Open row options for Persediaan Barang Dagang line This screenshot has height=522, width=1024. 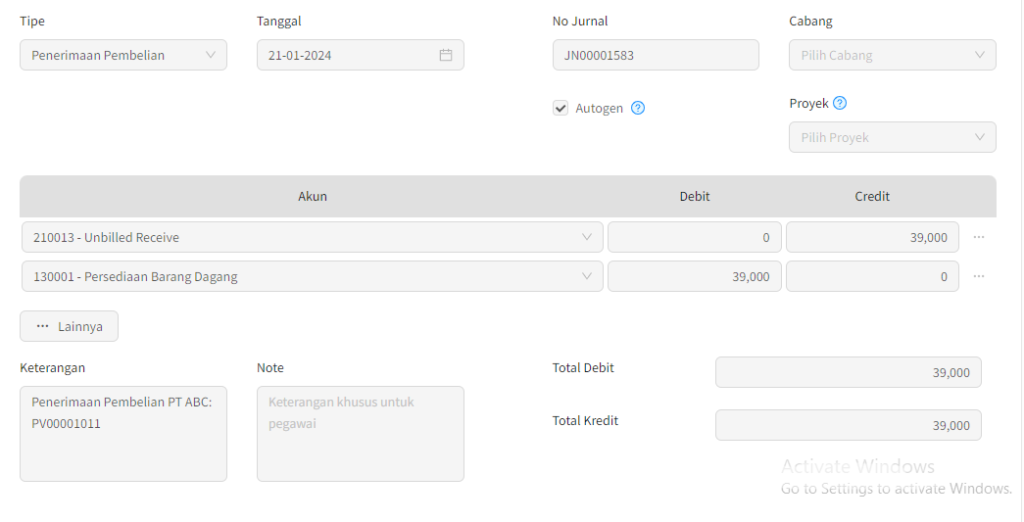tap(979, 277)
